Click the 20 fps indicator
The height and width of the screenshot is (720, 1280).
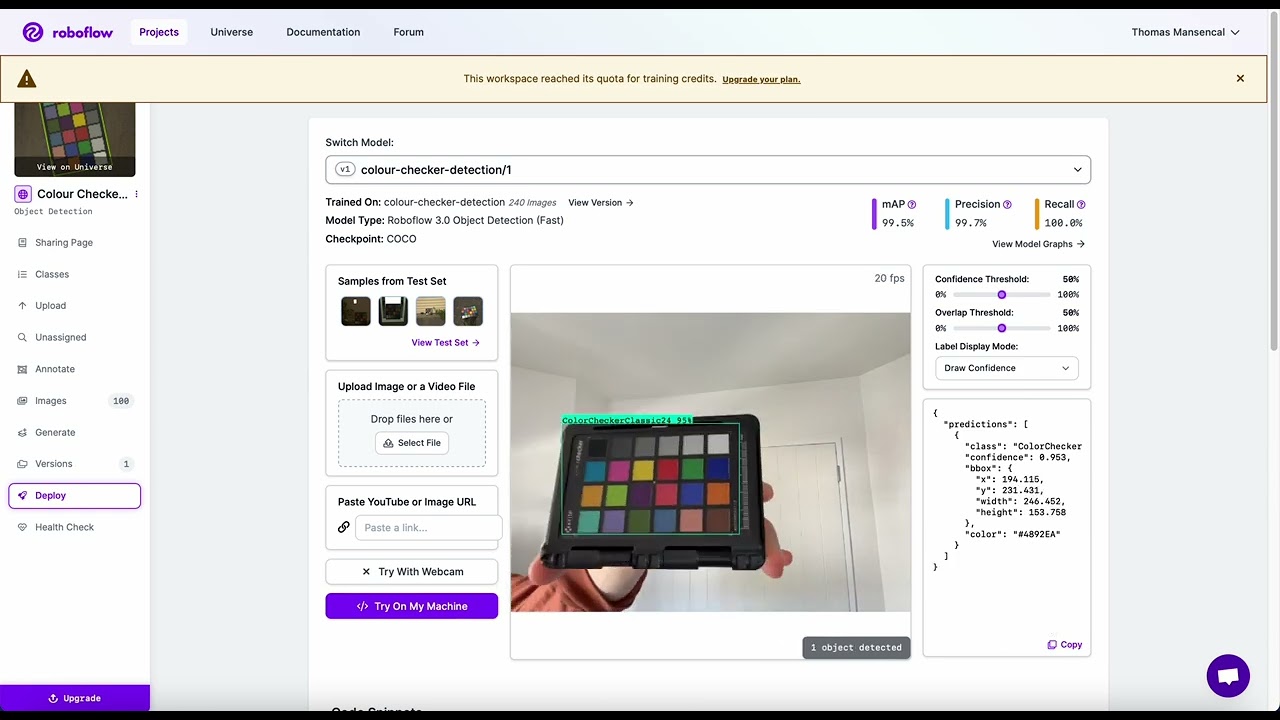point(889,278)
